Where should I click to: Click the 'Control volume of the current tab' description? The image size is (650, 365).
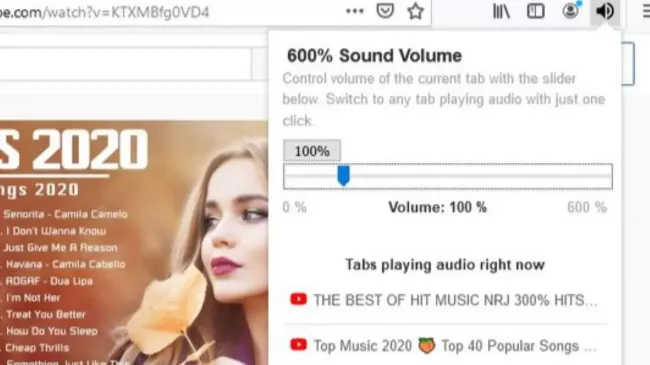pyautogui.click(x=444, y=100)
